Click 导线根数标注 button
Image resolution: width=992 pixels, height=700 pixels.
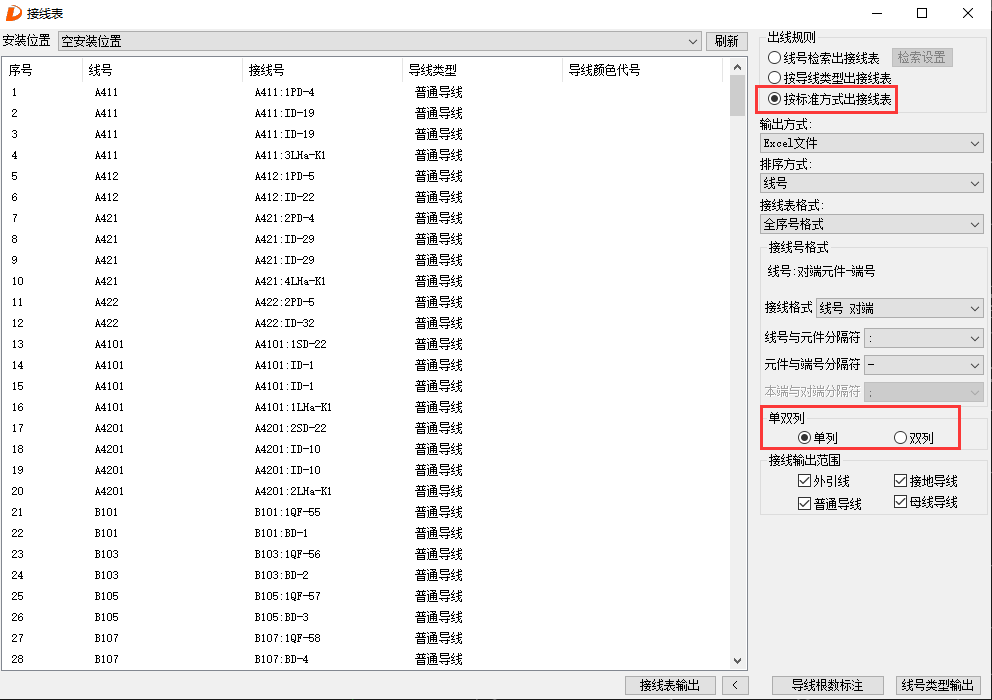(x=827, y=685)
